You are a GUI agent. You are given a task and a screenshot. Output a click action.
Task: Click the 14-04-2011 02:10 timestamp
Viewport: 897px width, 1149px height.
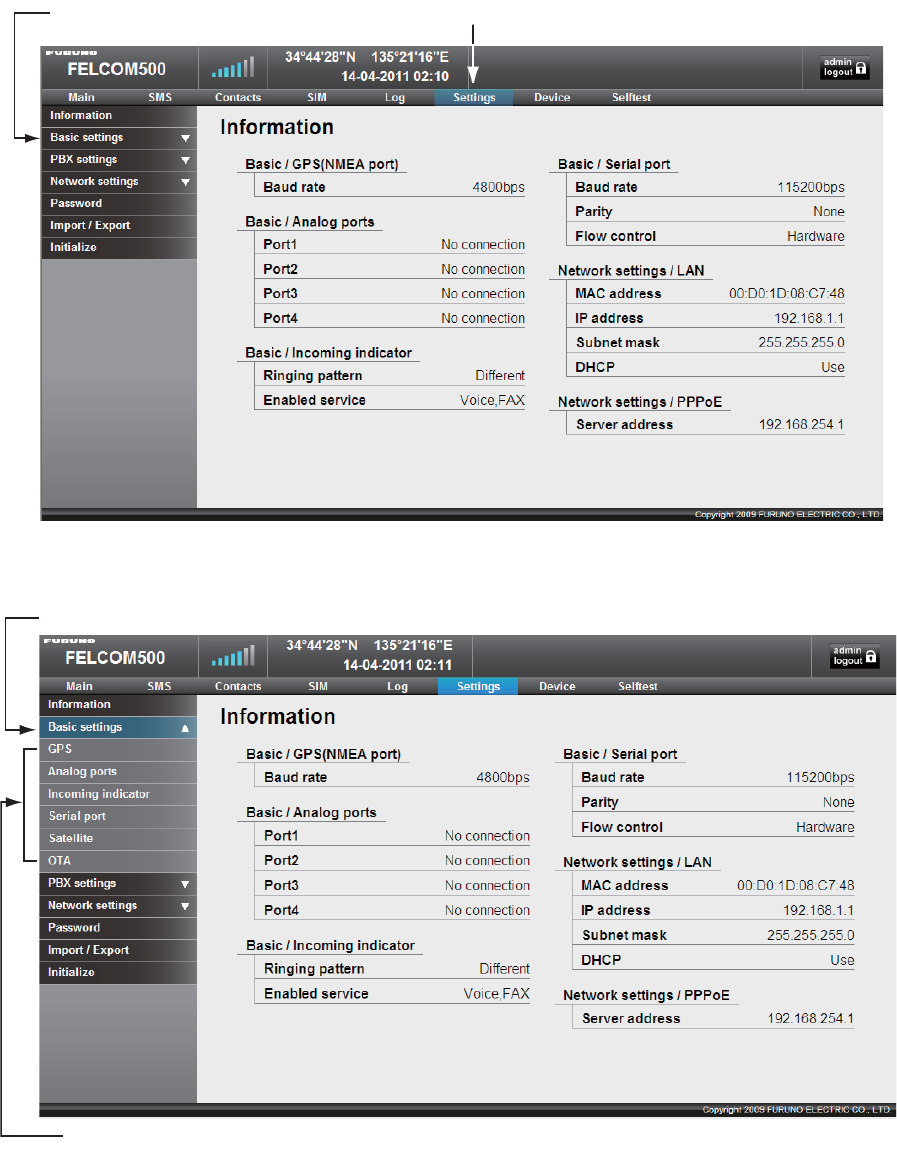[x=395, y=76]
